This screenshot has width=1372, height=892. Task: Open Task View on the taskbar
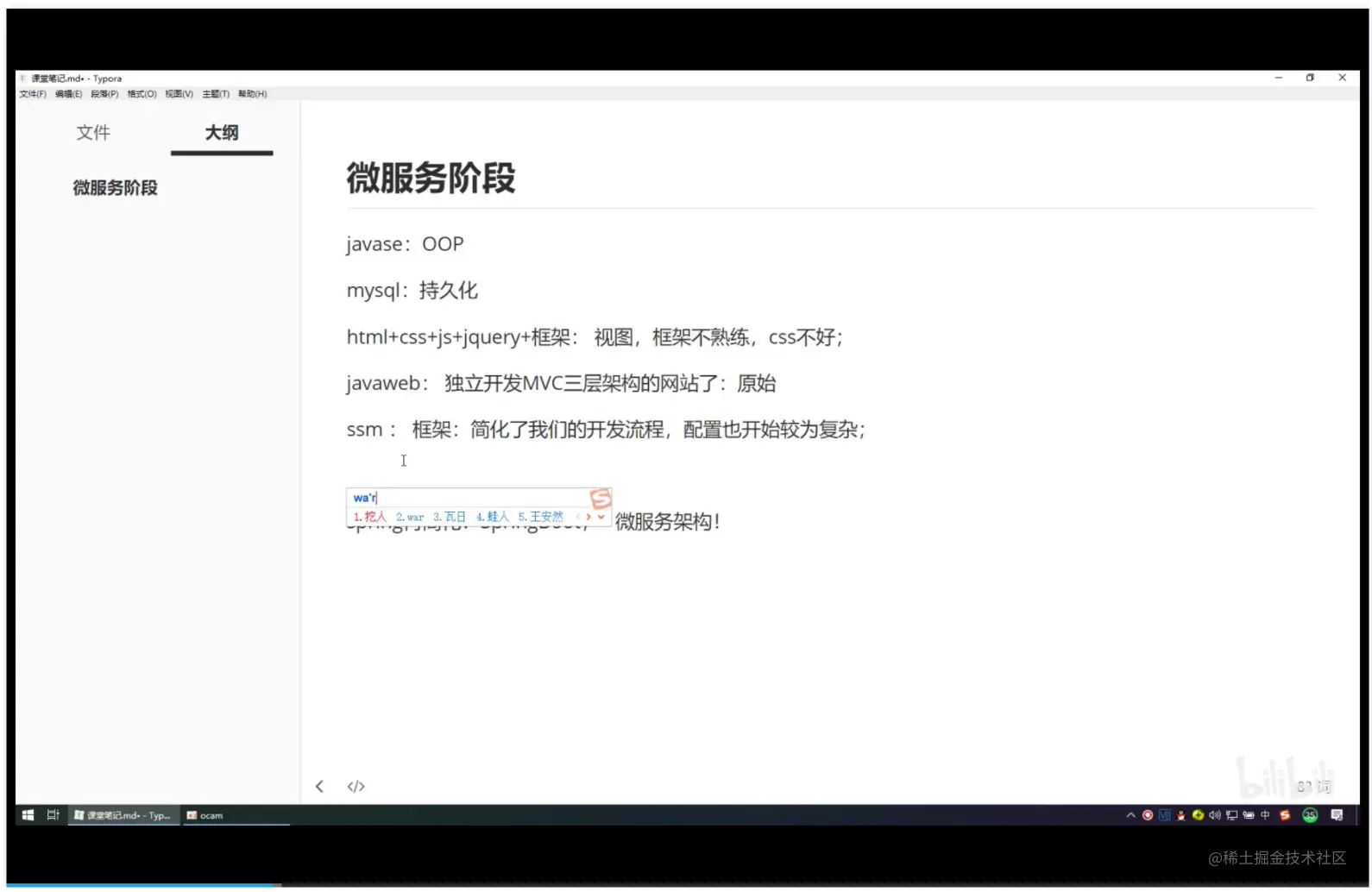[x=53, y=815]
